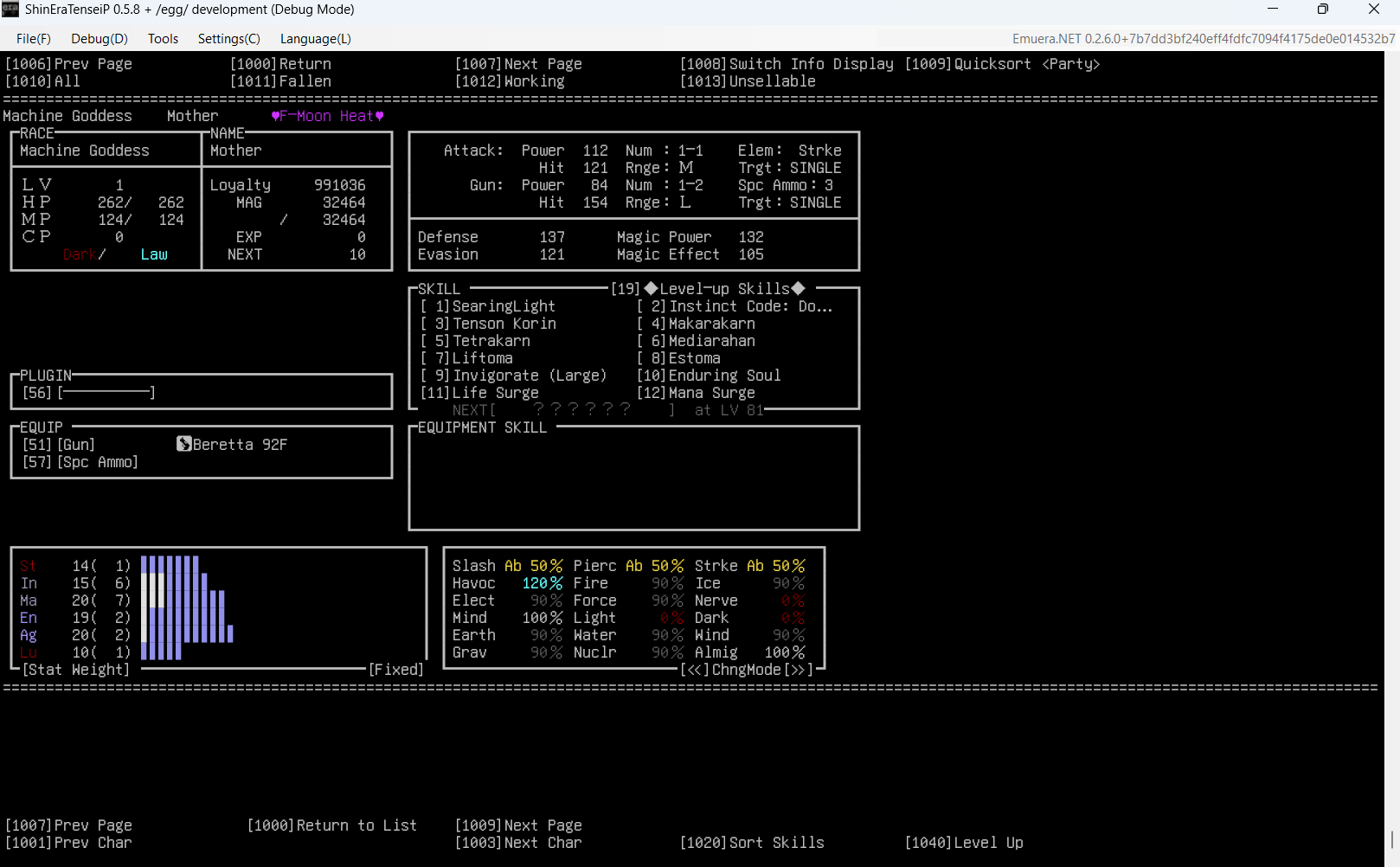Select skill [4] Makarakarn
This screenshot has height=867, width=1400.
point(696,324)
